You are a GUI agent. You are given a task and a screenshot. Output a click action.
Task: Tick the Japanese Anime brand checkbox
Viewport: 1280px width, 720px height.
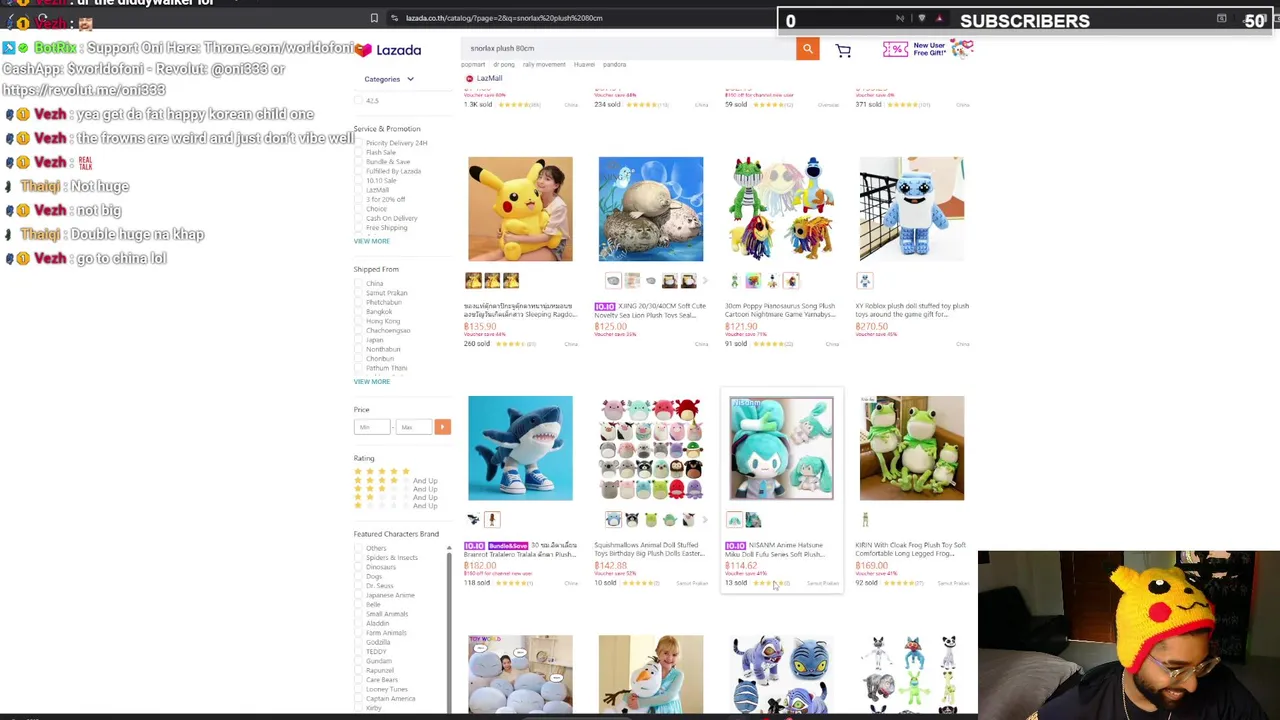358,595
